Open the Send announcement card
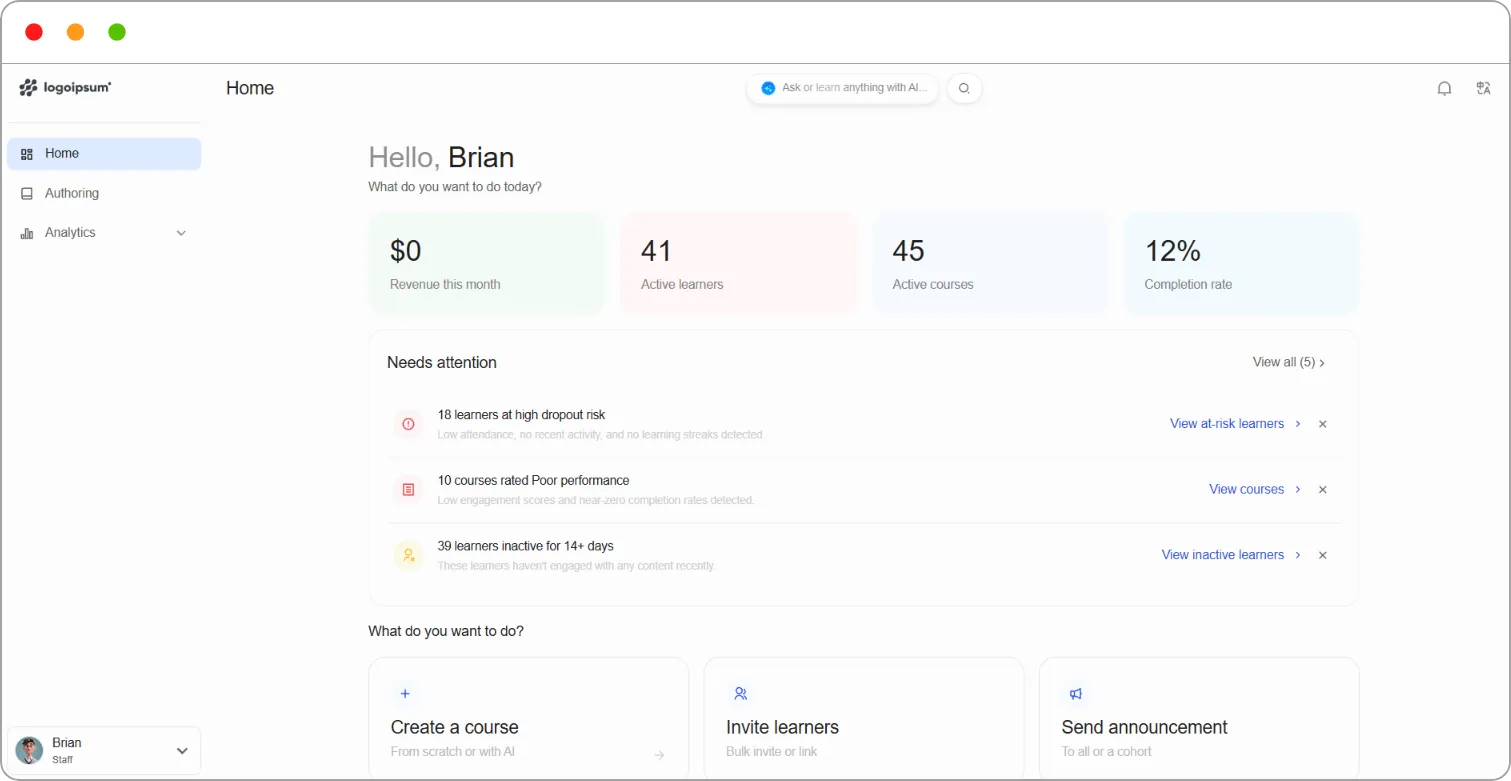 [x=1199, y=718]
